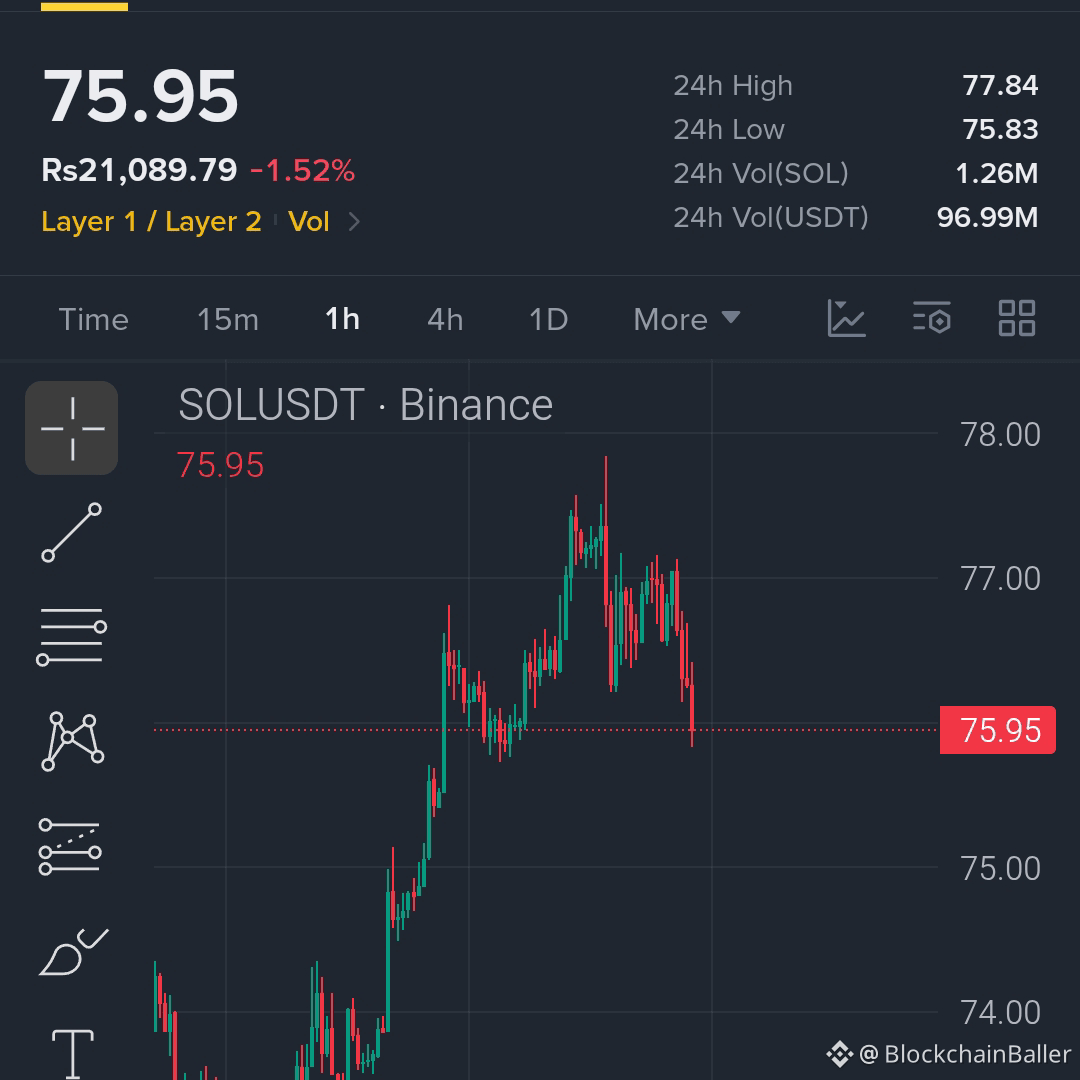Open the grid layout icon
Screen dimensions: 1080x1080
[1017, 318]
